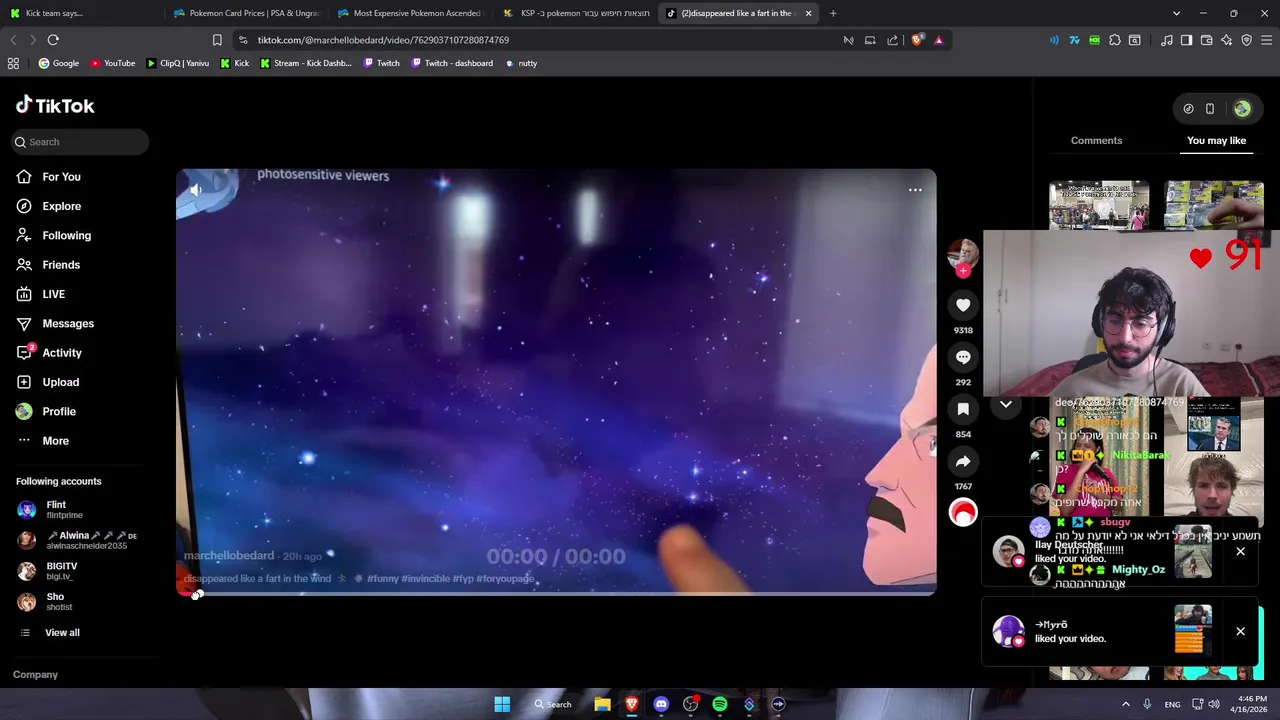Viewport: 1280px width, 720px height.
Task: Open the comments bubble icon
Action: click(x=963, y=357)
